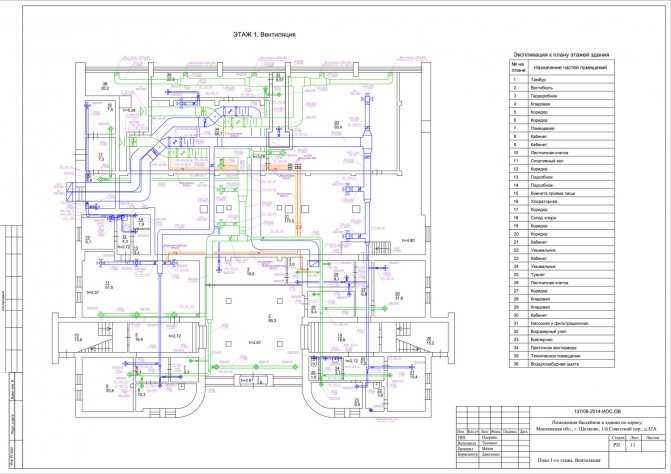Select table row 3 "Гардеробная"
The image size is (671, 474).
click(x=561, y=96)
